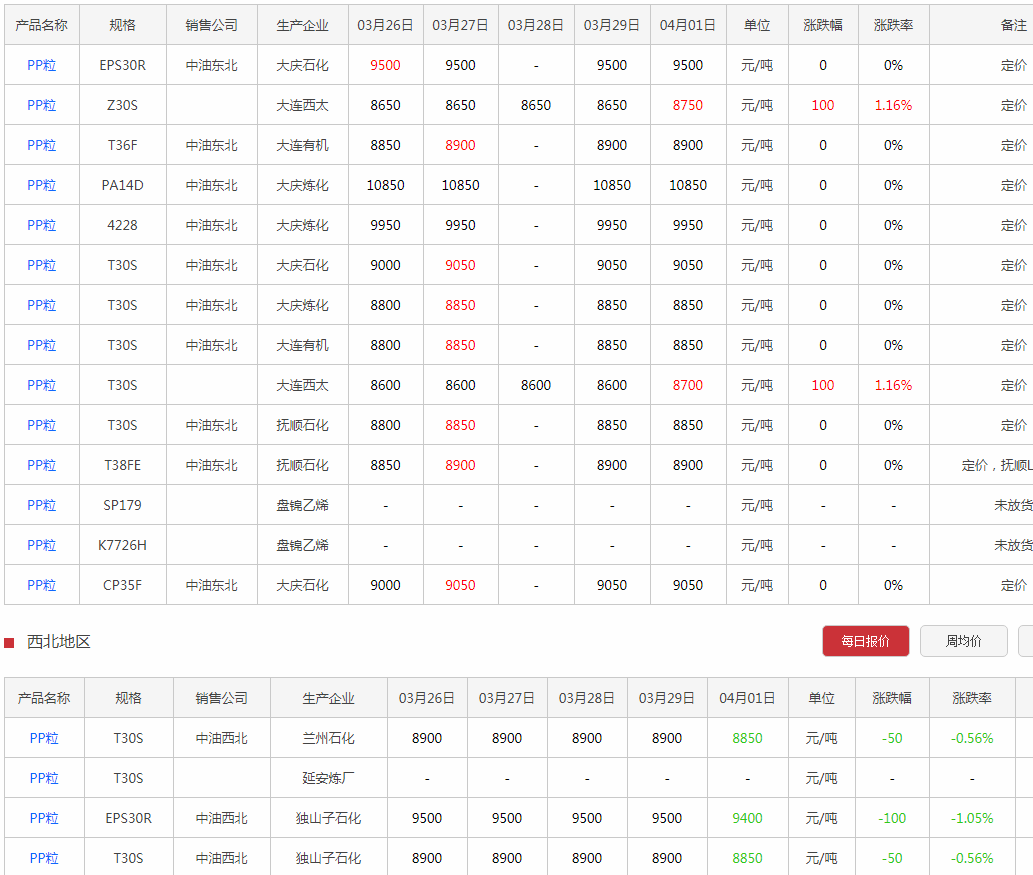Image resolution: width=1033 pixels, height=875 pixels.
Task: Select the red 8750 price in Z30S row
Action: pyautogui.click(x=688, y=105)
